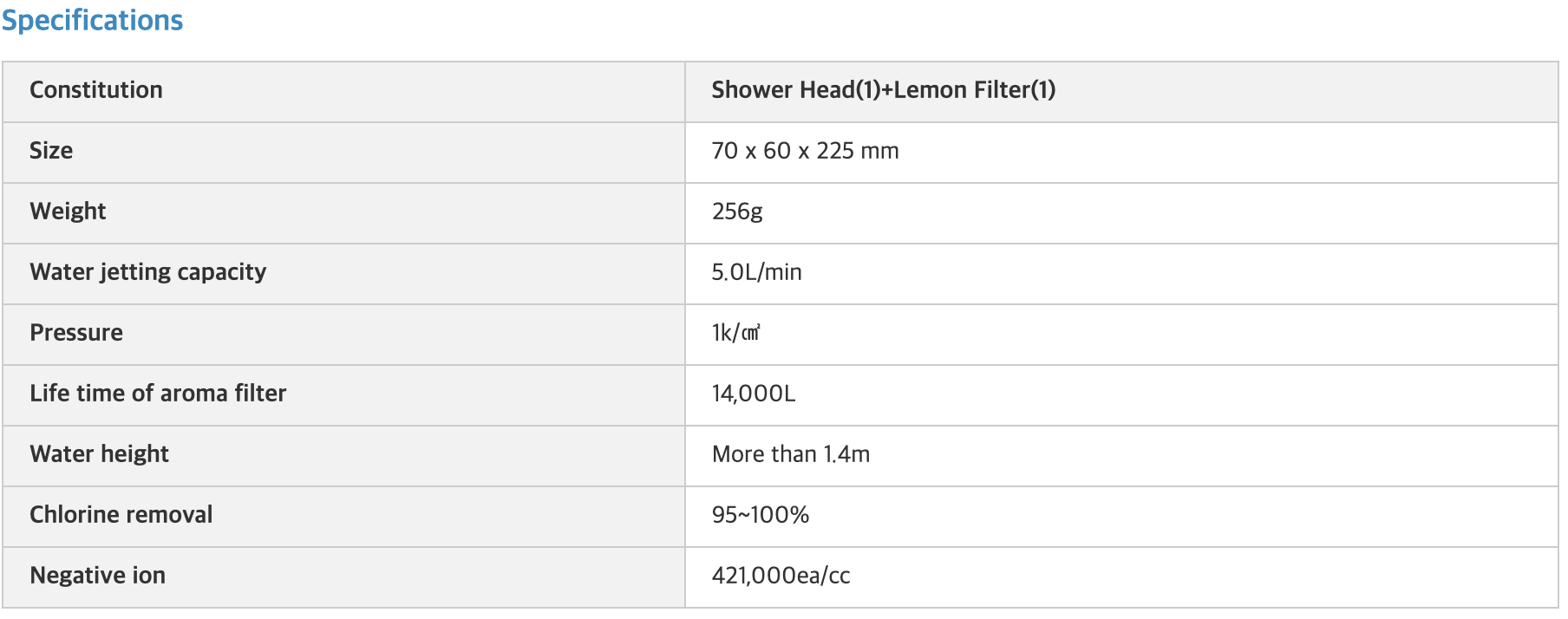Image resolution: width=1568 pixels, height=619 pixels.
Task: Select Life time of aroma filter label
Action: 158,394
